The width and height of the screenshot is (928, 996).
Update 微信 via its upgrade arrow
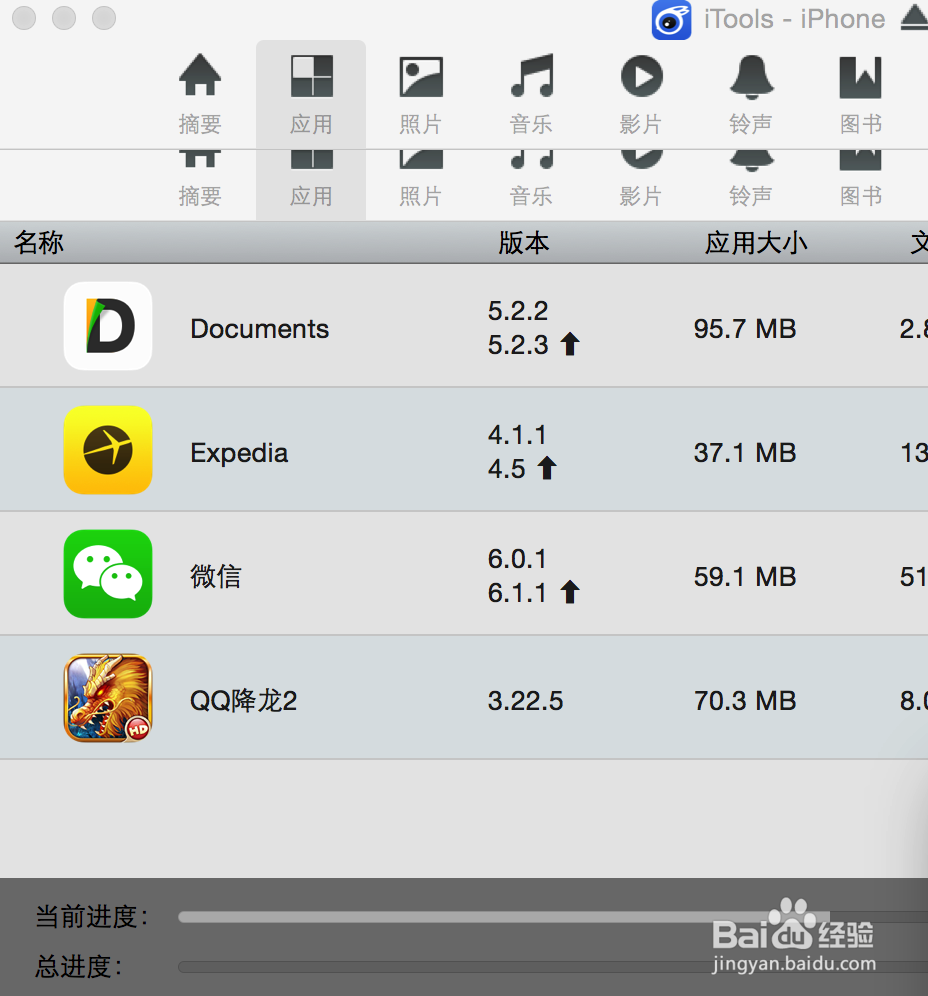[570, 592]
